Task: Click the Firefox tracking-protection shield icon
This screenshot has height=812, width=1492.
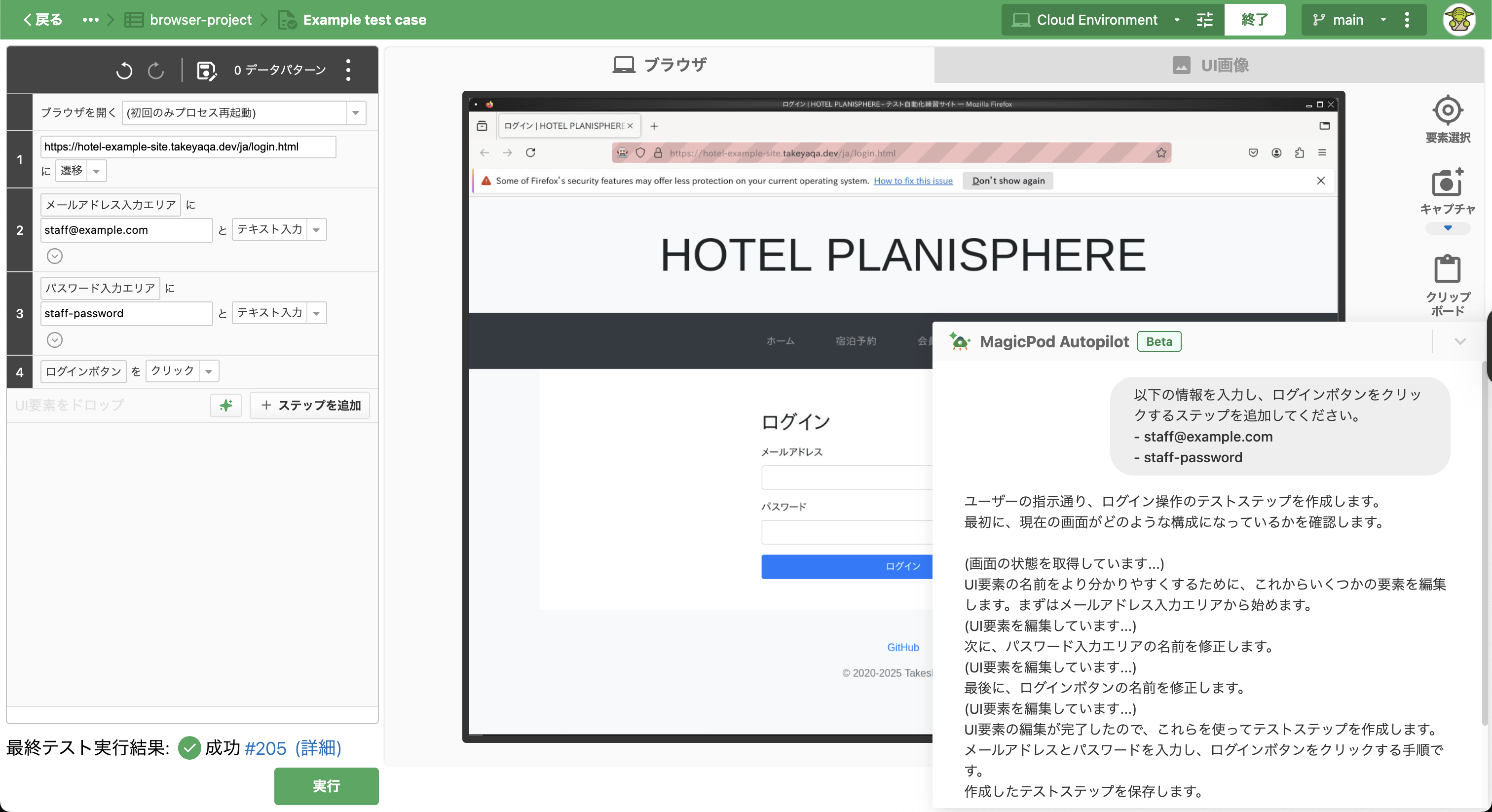Action: click(x=640, y=152)
